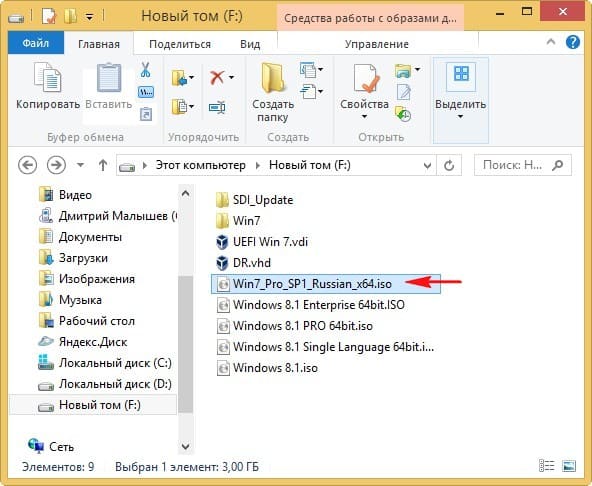Click the search box Поиск
This screenshot has height=486, width=592.
pos(523,165)
